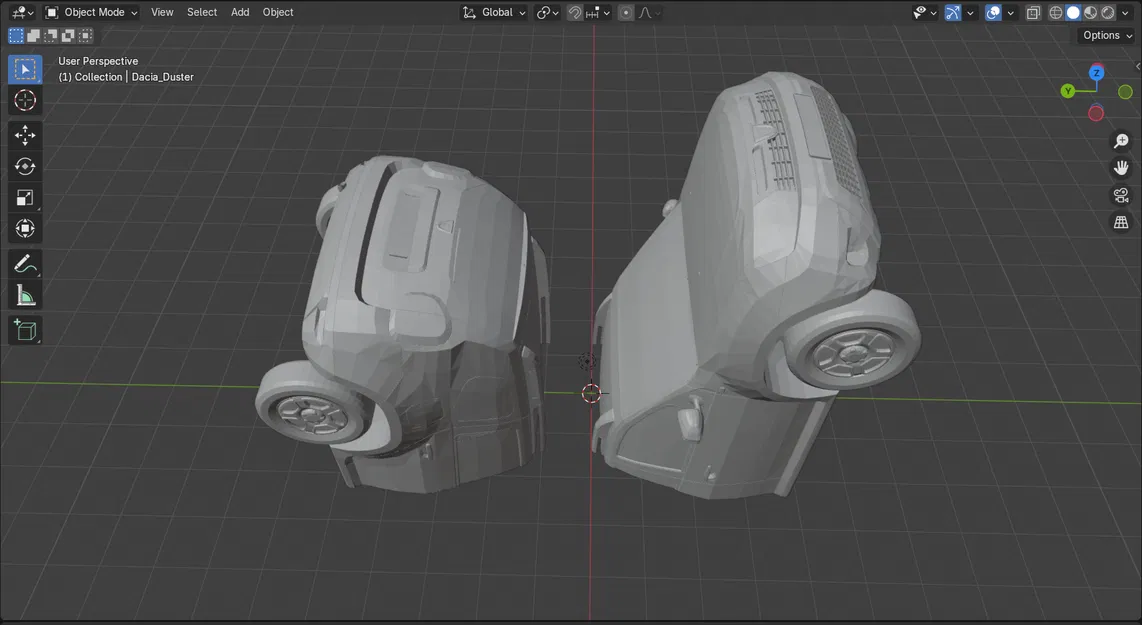Image resolution: width=1142 pixels, height=625 pixels.
Task: Activate the Annotate tool
Action: (x=25, y=263)
